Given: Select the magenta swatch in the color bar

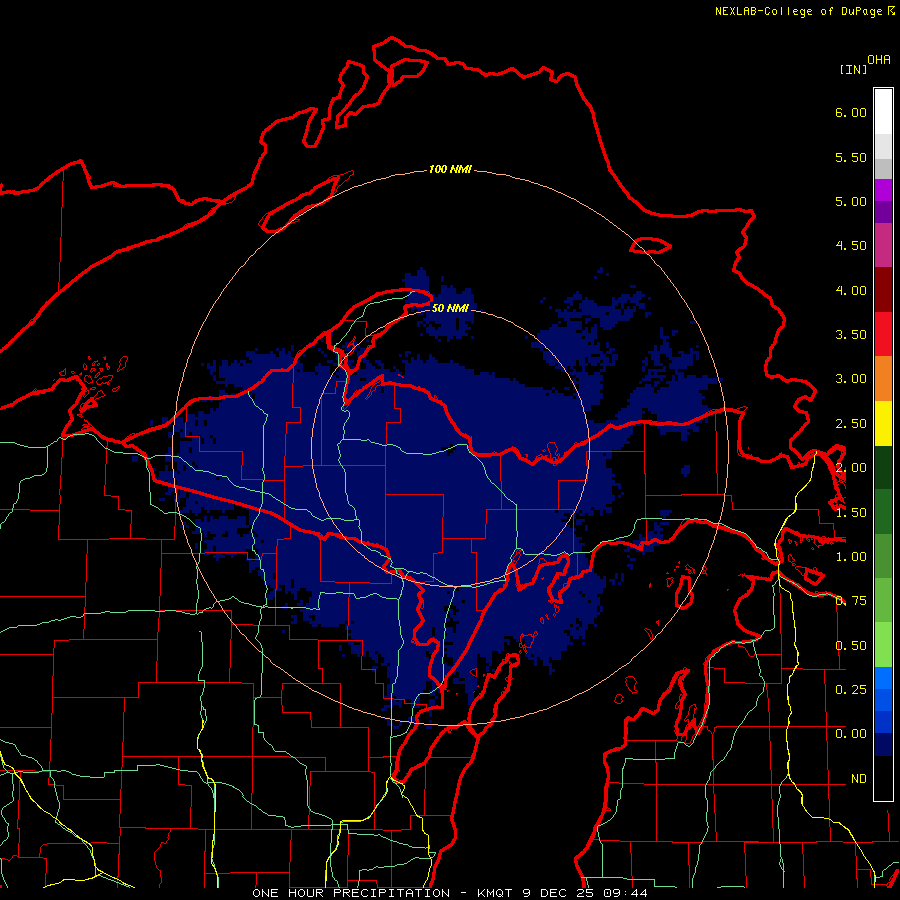Looking at the screenshot, I should click(x=883, y=190).
